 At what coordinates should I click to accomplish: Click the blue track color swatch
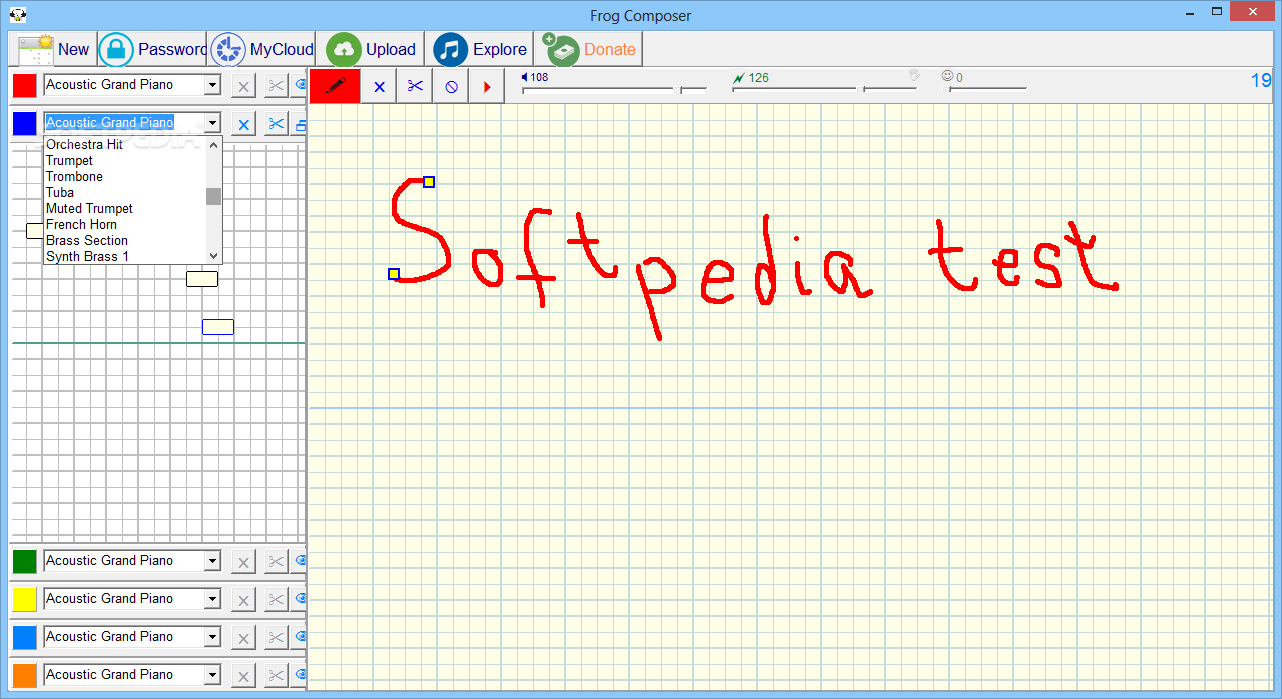coord(25,124)
